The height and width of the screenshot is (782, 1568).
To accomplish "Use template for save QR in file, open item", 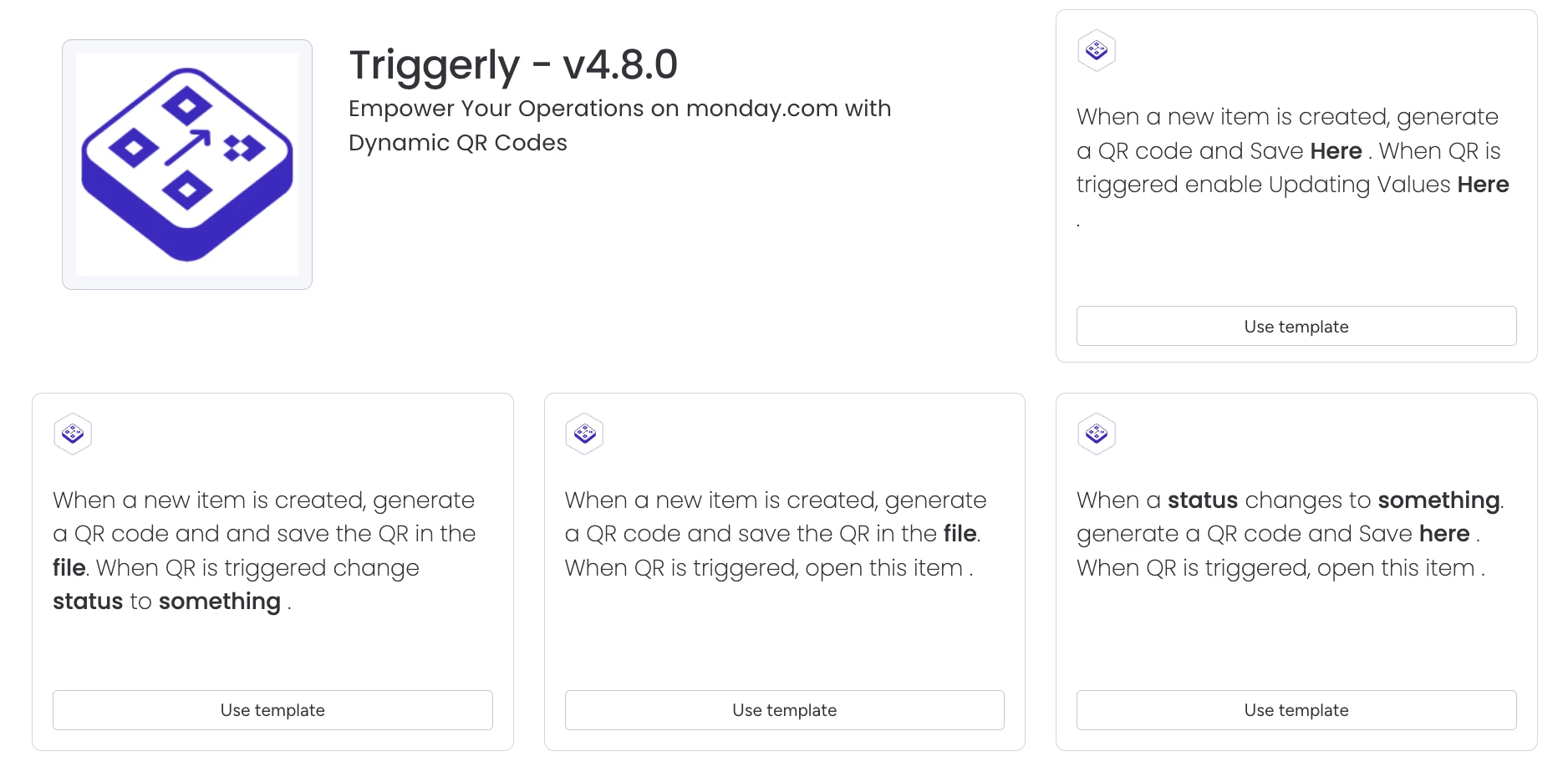I will pos(784,709).
